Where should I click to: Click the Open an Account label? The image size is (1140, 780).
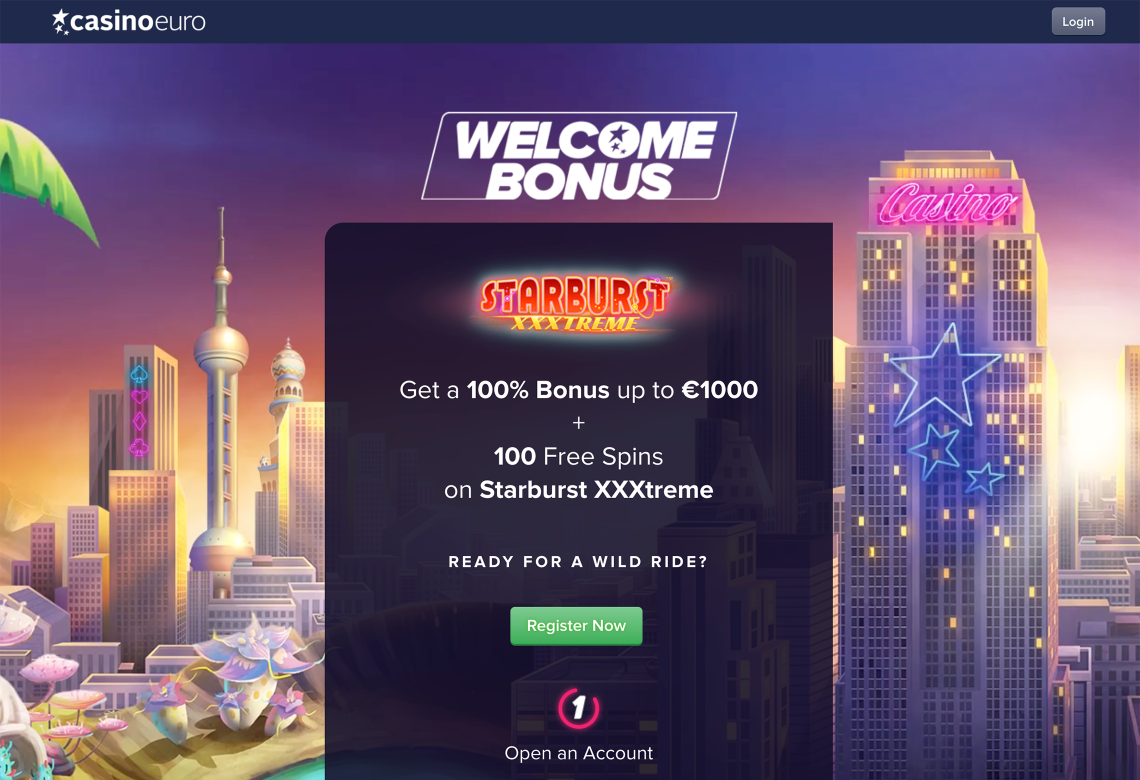579,753
